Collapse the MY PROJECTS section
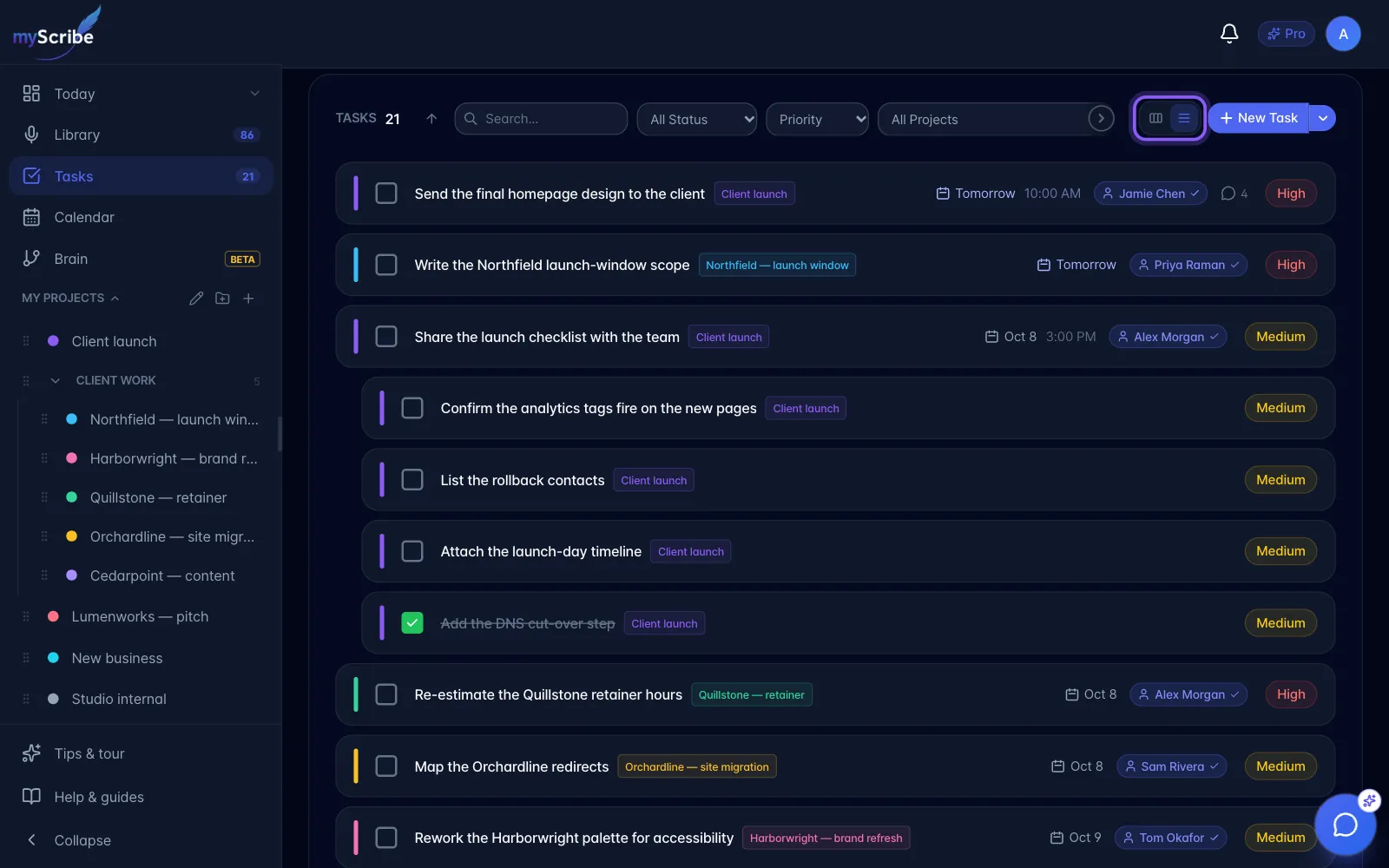 (115, 298)
